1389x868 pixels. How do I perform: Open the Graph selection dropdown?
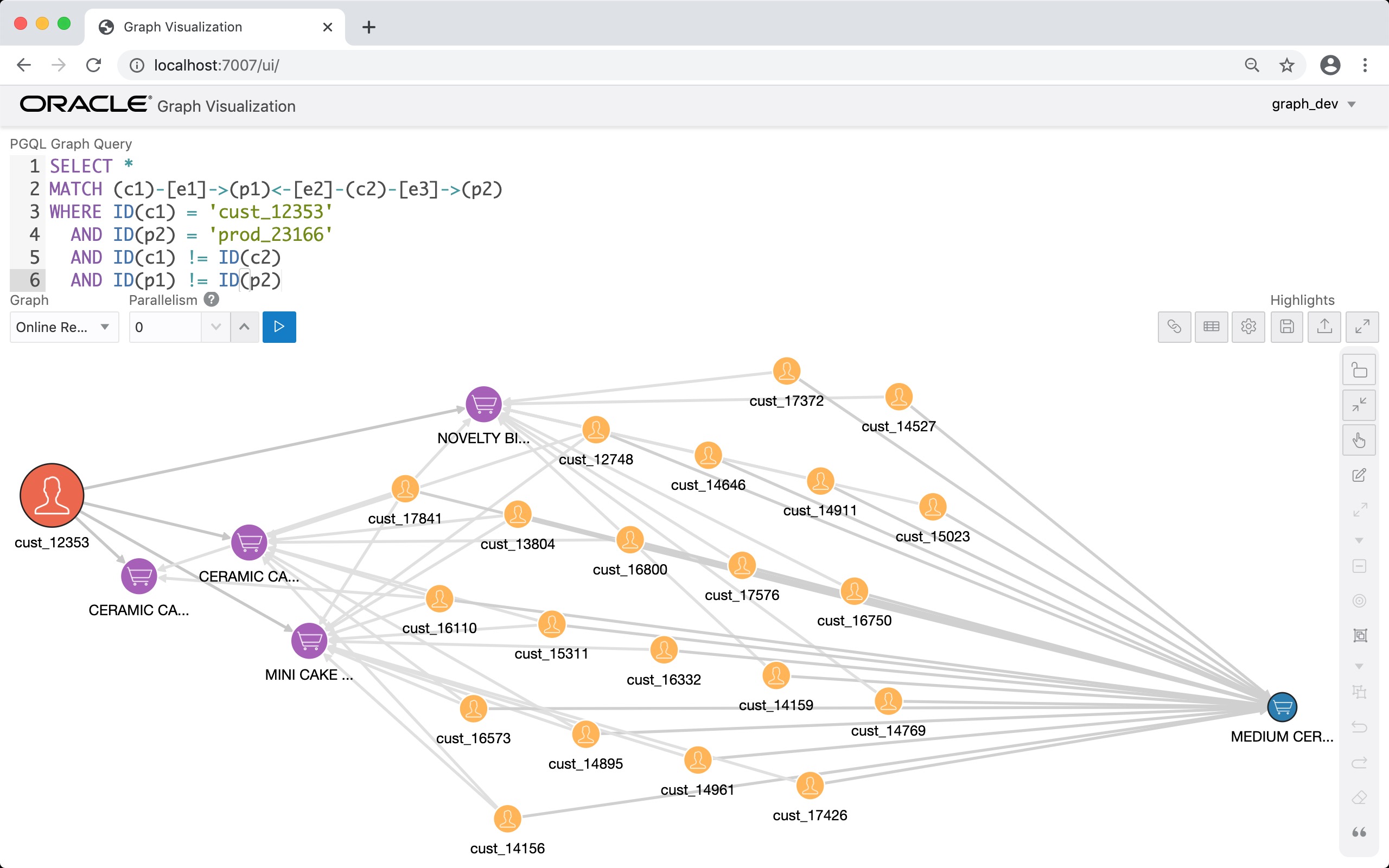pos(63,327)
